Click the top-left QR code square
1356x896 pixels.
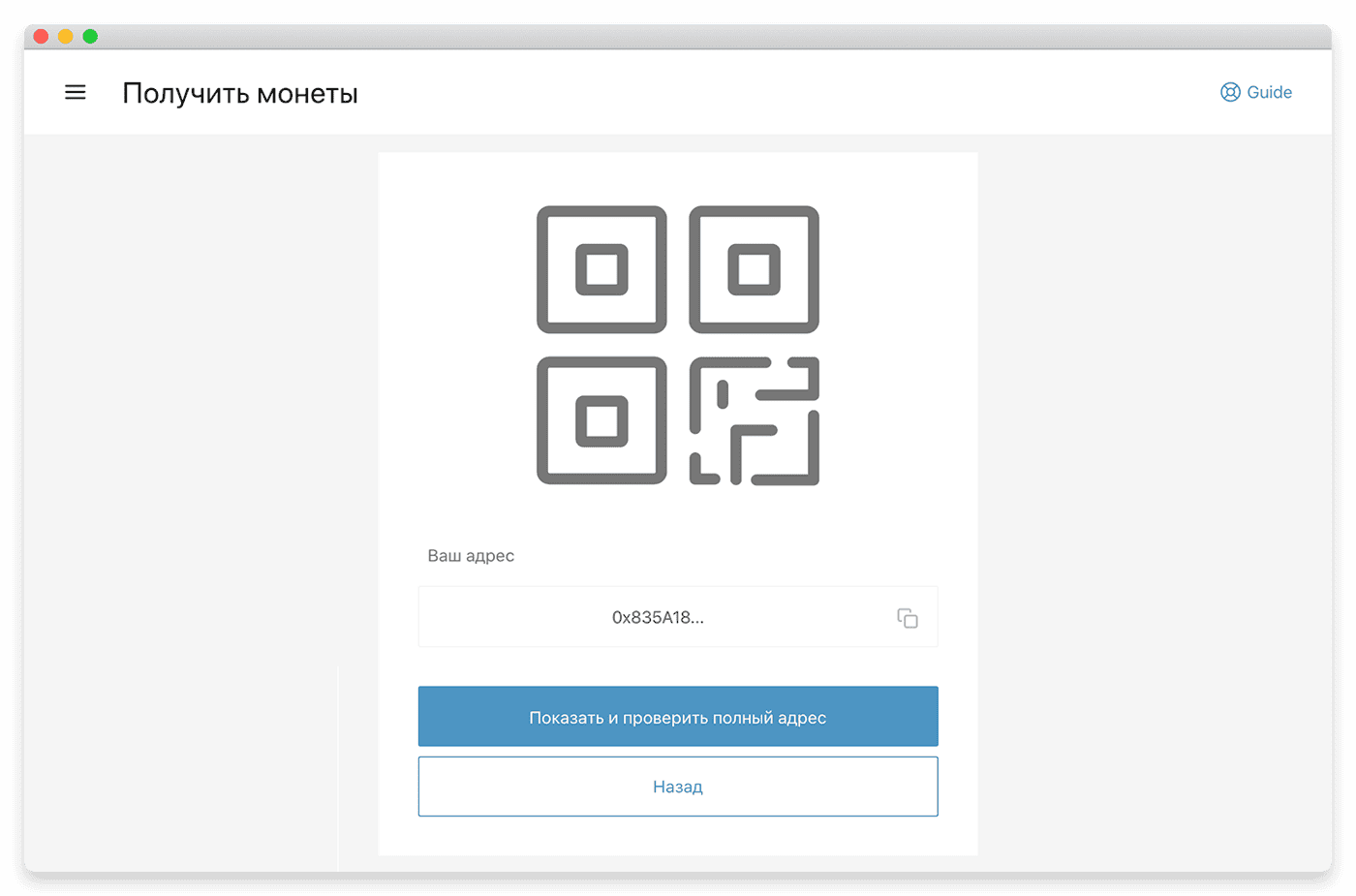pos(601,269)
